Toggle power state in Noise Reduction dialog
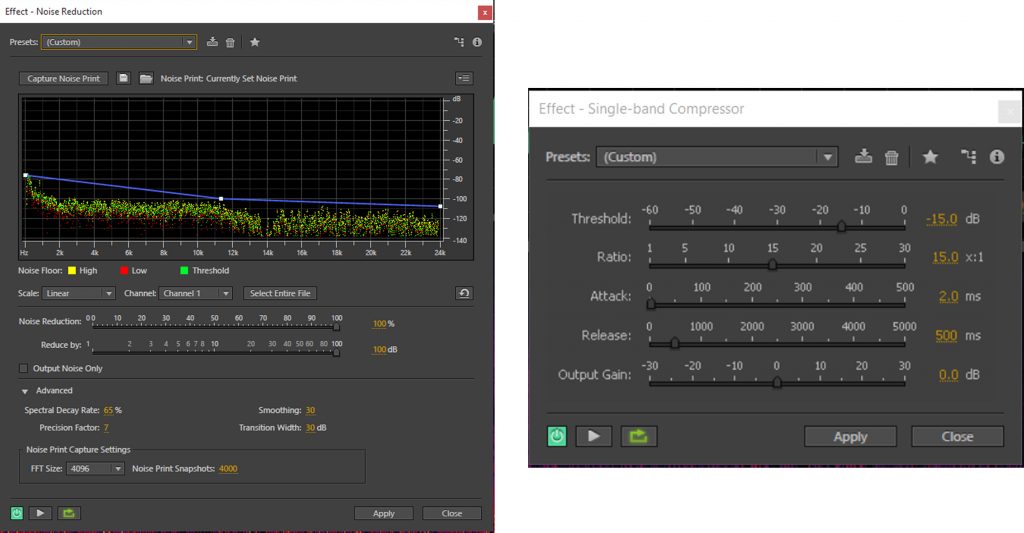The image size is (1024, 533). 17,513
